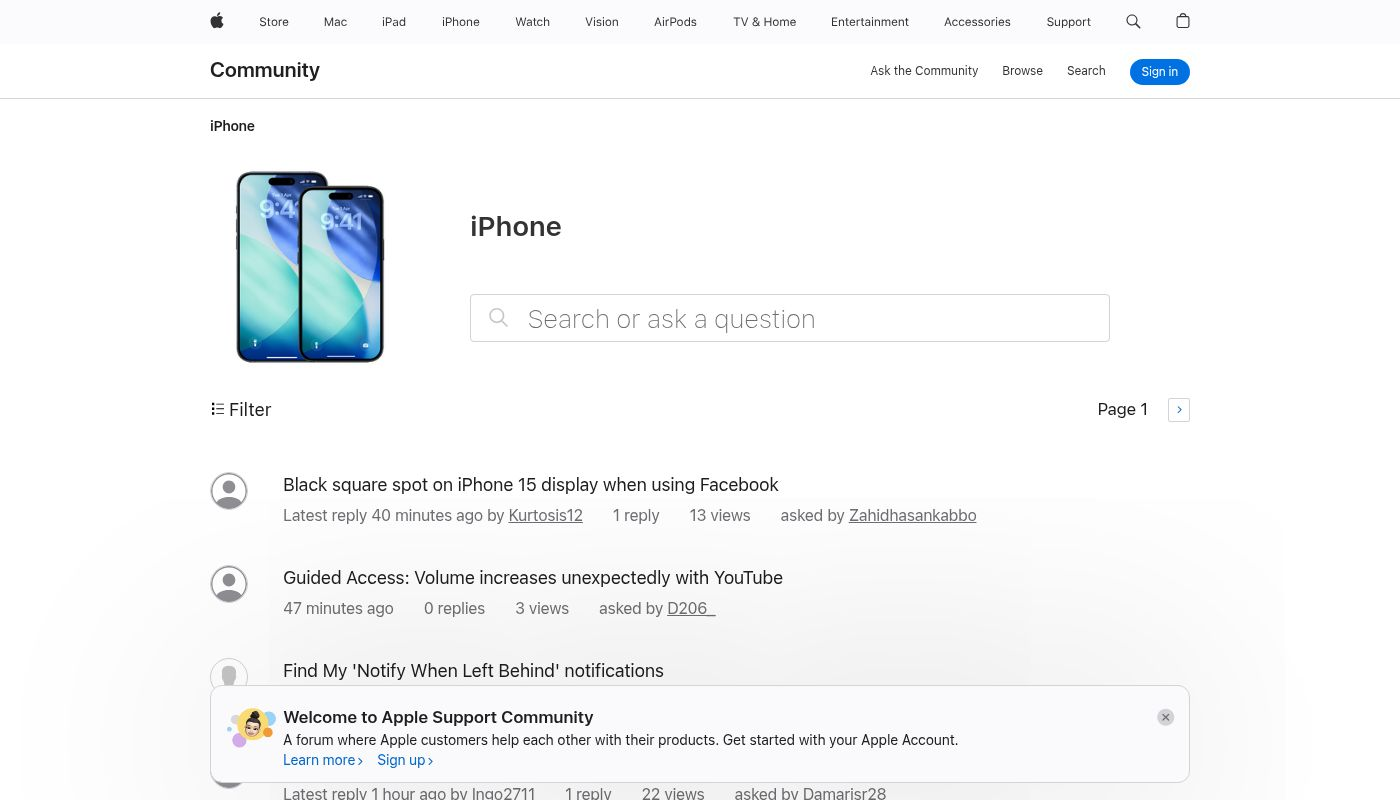Click the blue Sign in button

pos(1160,72)
